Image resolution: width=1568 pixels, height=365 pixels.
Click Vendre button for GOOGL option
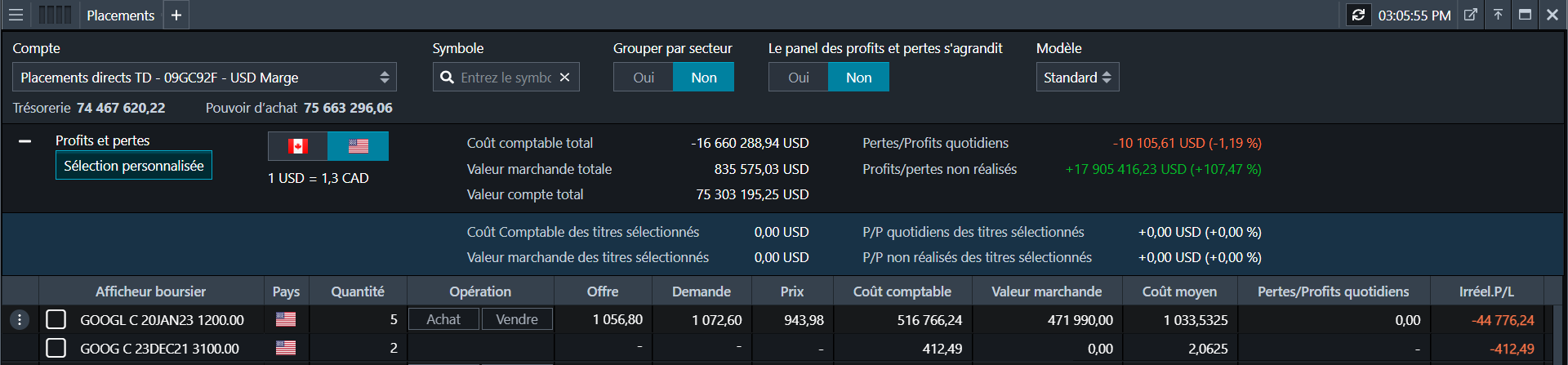click(517, 319)
